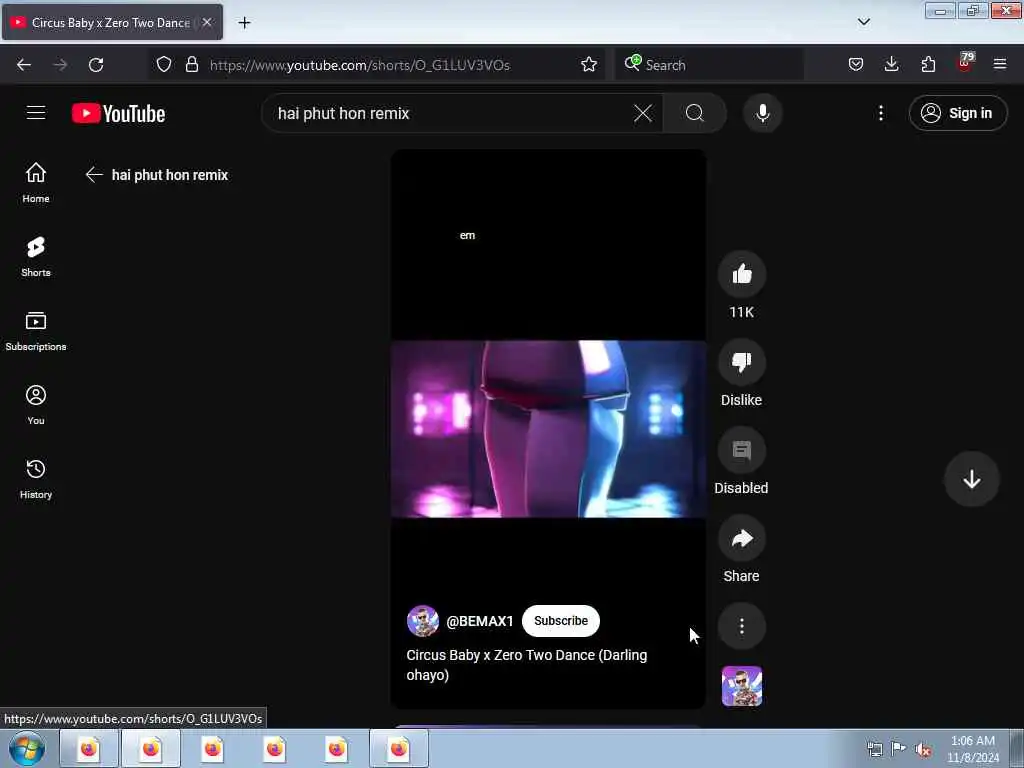Open the tracking protection shield icon
Viewport: 1024px width, 768px height.
click(164, 64)
